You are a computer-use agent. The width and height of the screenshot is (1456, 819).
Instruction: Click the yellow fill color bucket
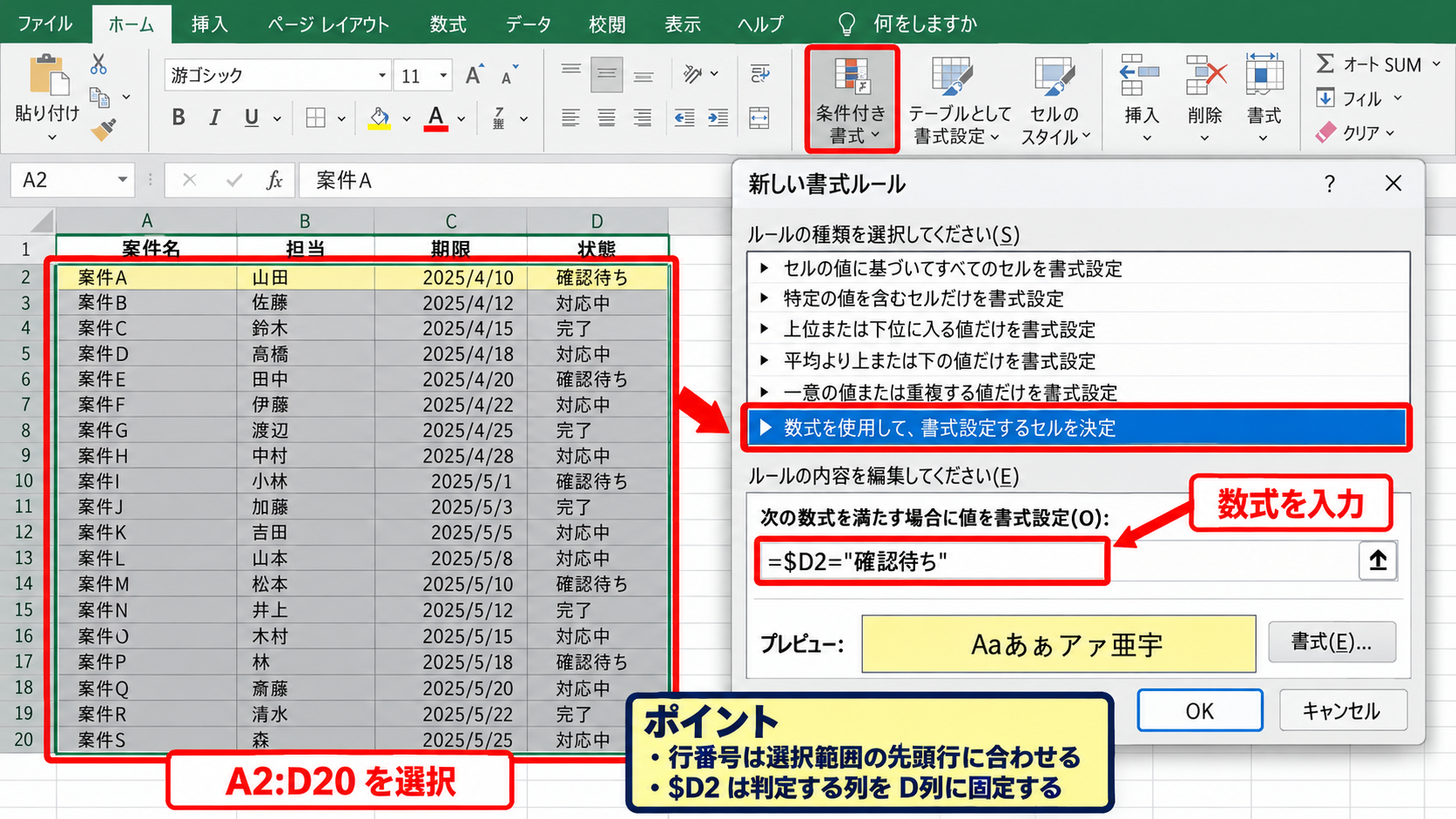click(379, 117)
